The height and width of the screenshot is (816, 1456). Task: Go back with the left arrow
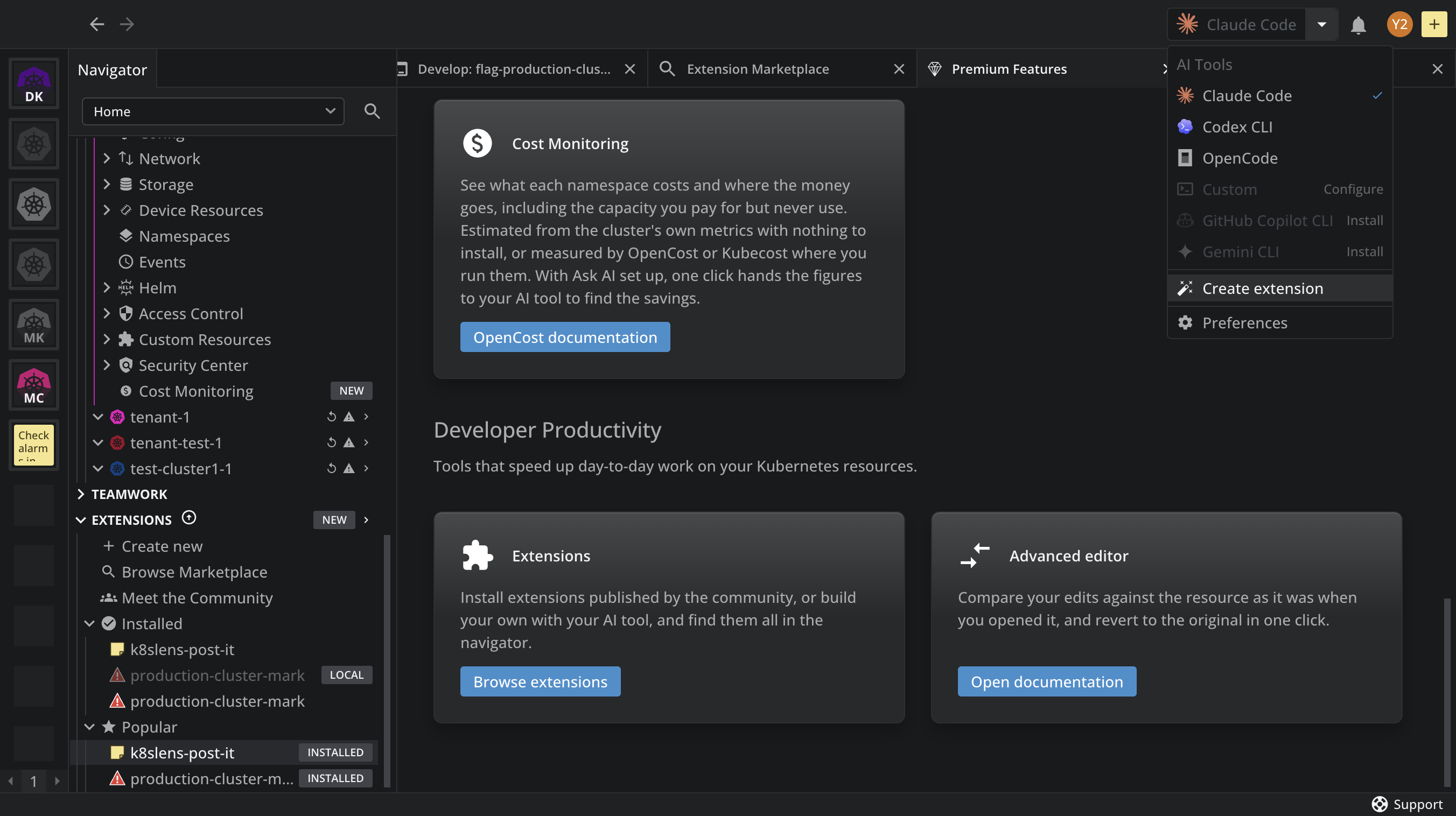tap(96, 24)
